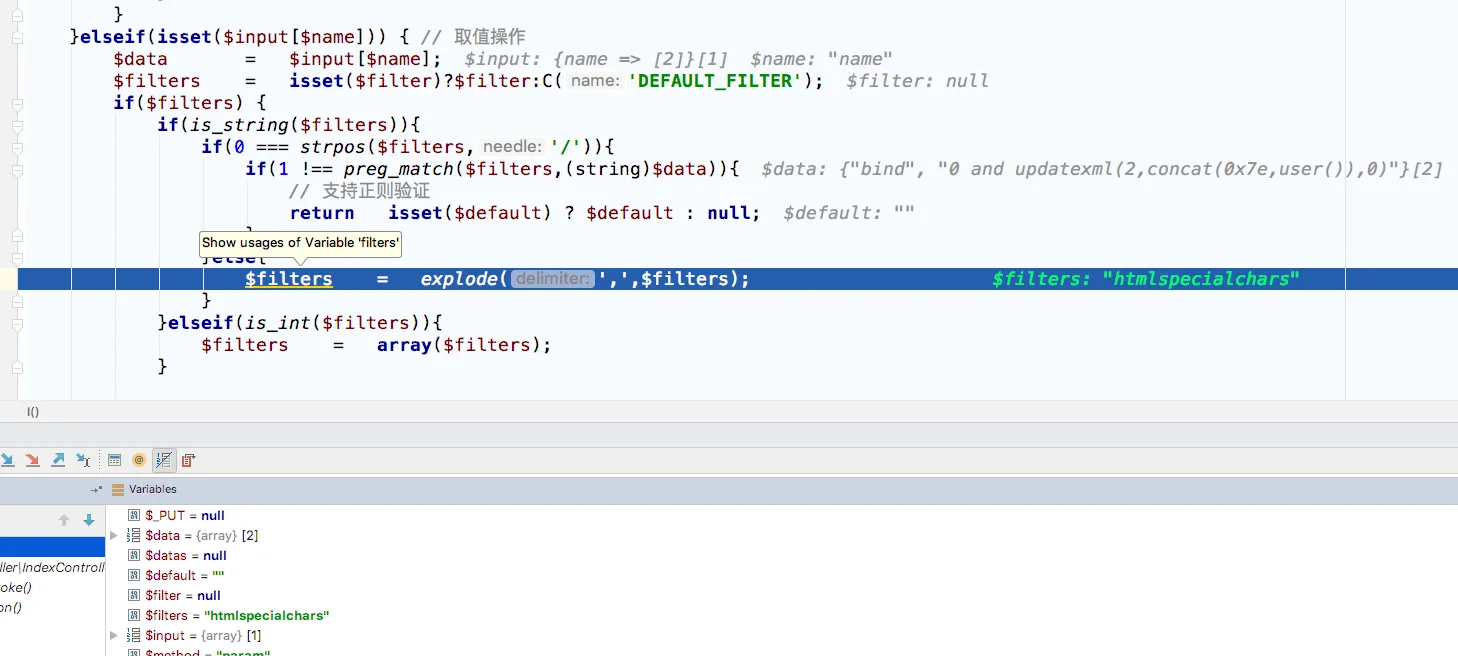
Task: Collapse the elseif isset code block fold marker
Action: [17, 37]
